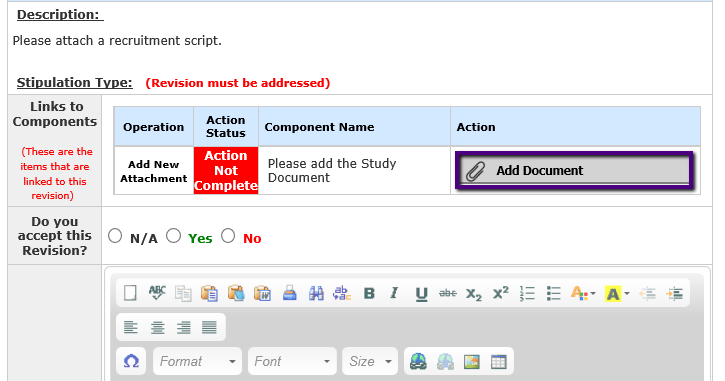Click the 'Description:' heading
The width and height of the screenshot is (725, 381).
click(x=58, y=14)
